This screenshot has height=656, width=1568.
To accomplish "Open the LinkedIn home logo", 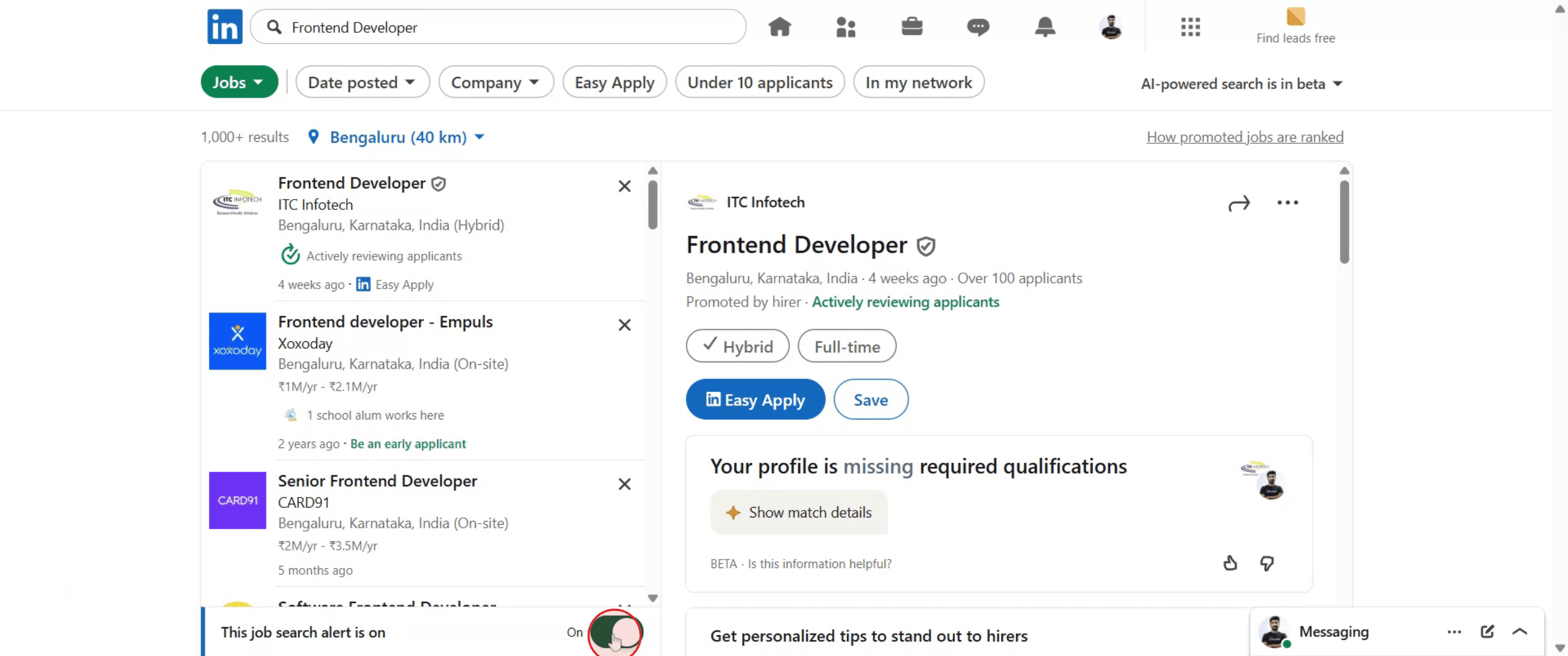I will click(225, 27).
